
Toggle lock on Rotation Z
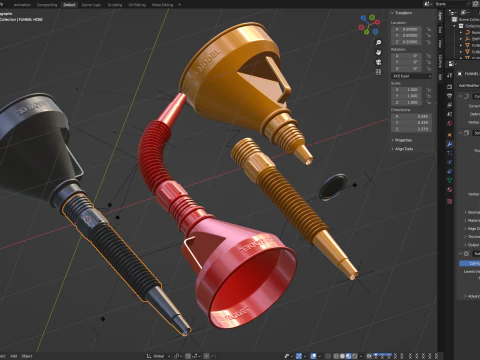[x=428, y=68]
